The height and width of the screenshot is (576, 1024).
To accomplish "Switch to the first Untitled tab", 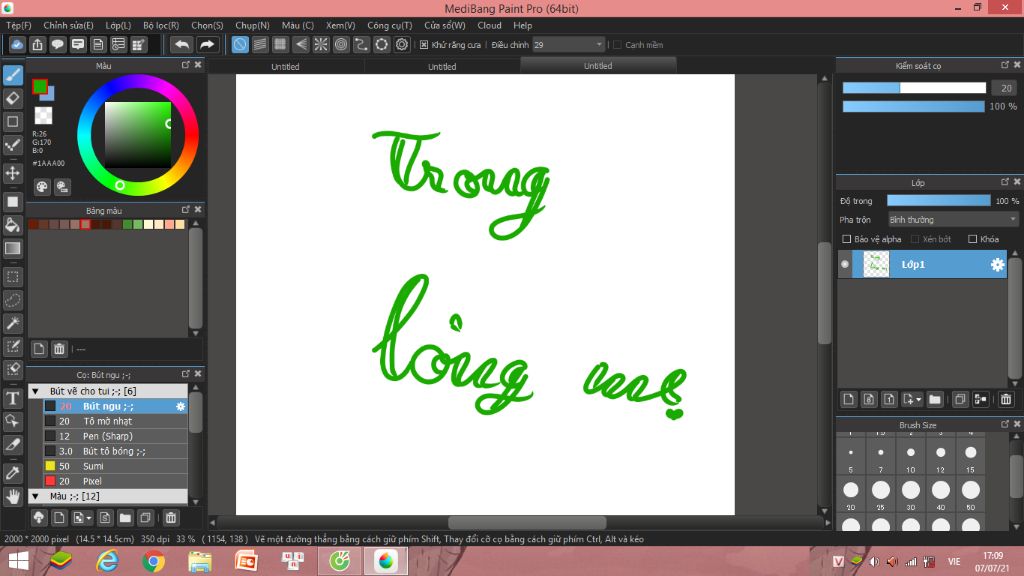I will coord(285,66).
